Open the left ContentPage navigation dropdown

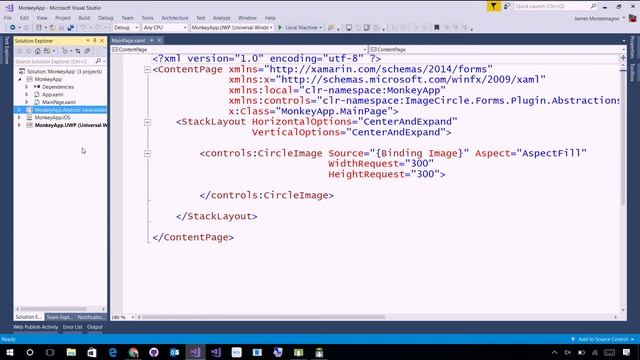239,49
